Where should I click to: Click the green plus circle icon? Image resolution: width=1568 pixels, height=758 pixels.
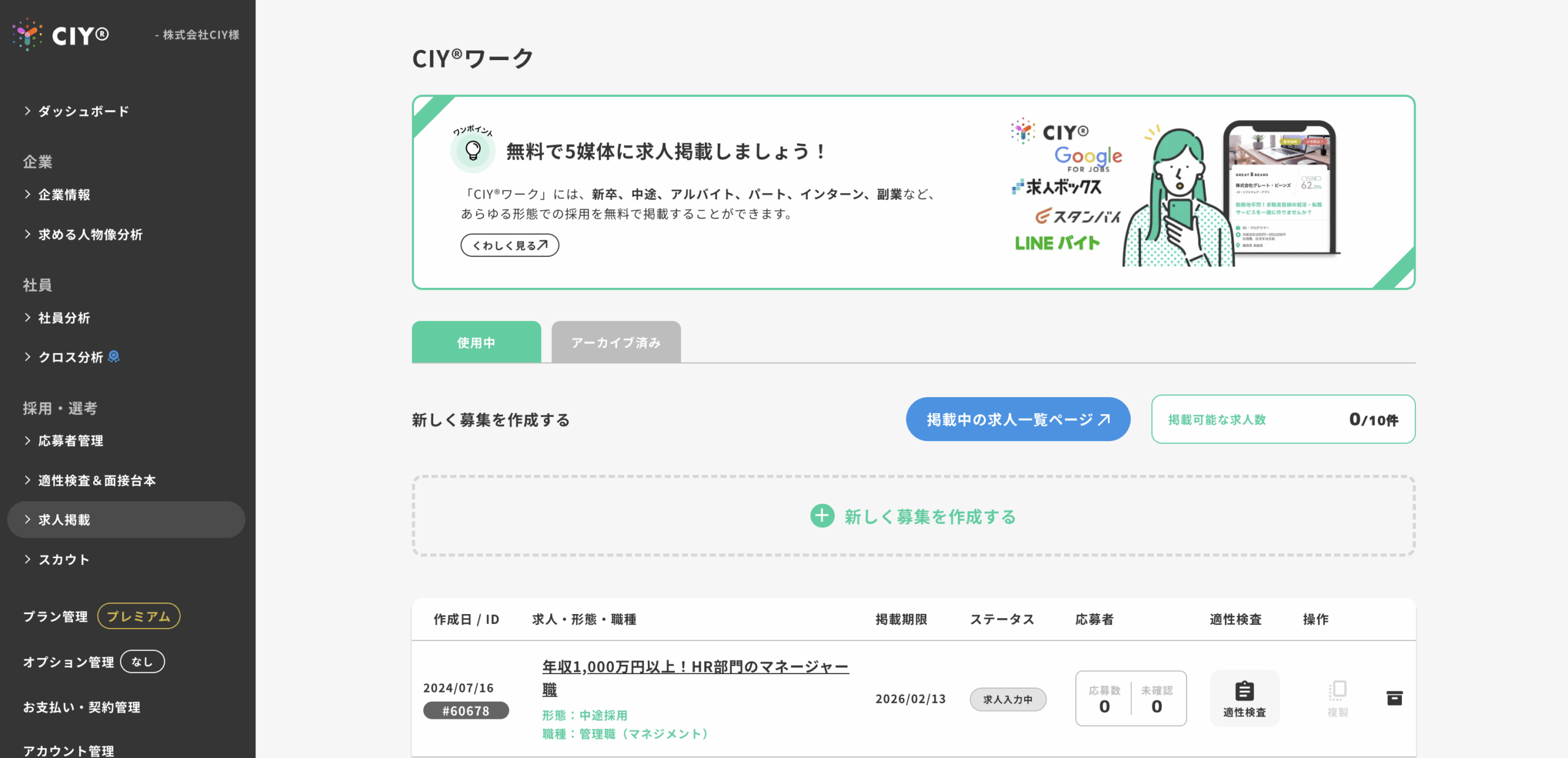[x=822, y=516]
